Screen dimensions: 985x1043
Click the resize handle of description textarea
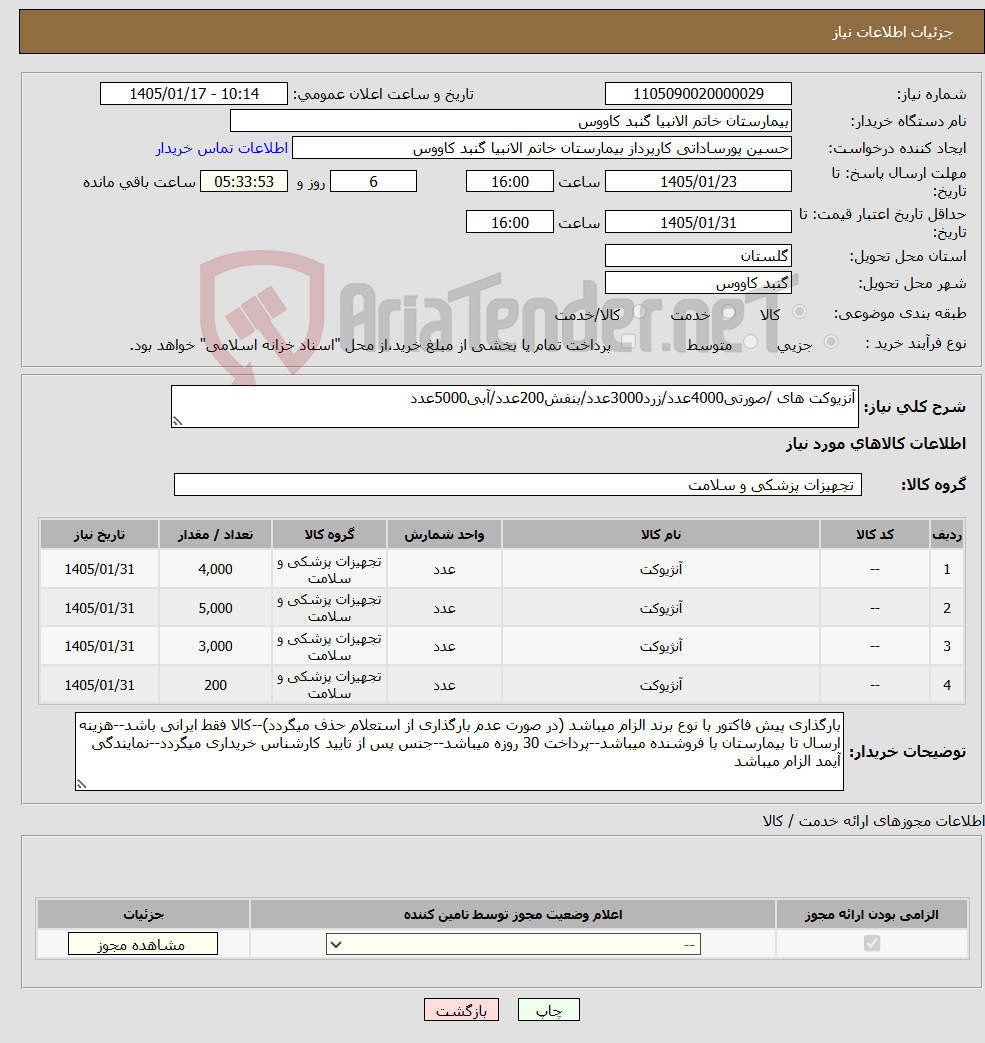point(177,420)
